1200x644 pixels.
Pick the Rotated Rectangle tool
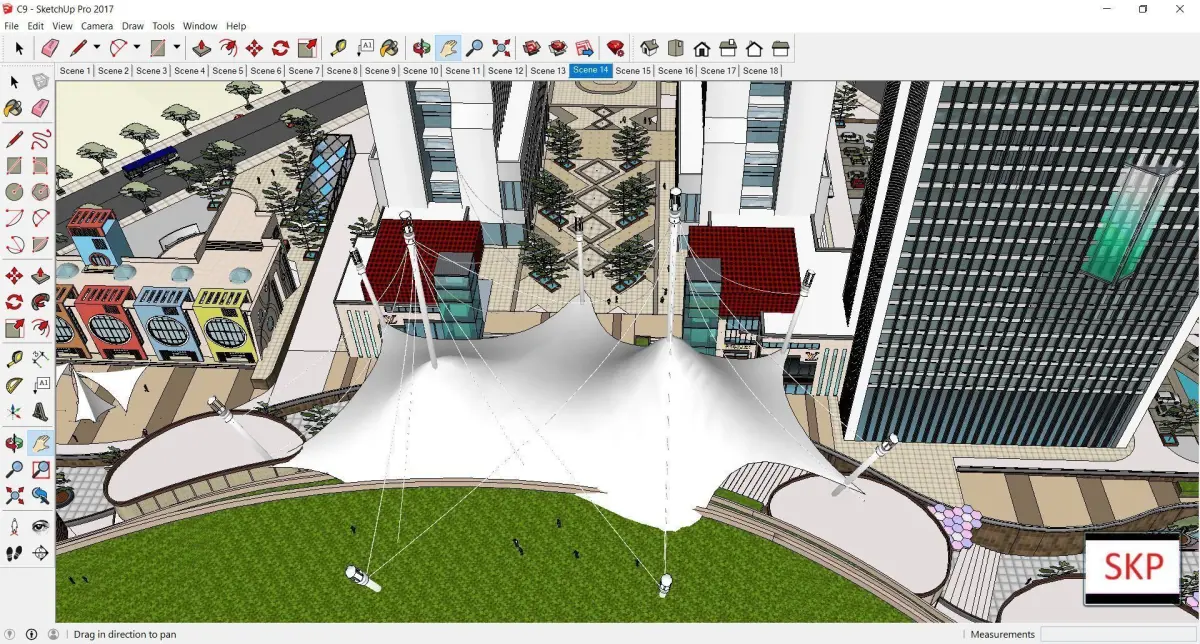click(x=41, y=165)
